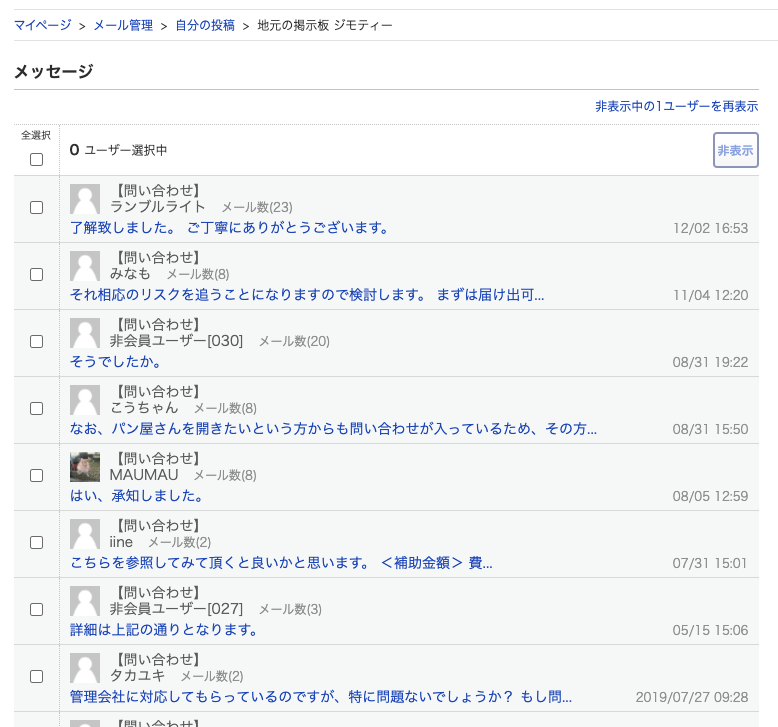Click the 非表示 button
This screenshot has width=778, height=727.
(x=735, y=150)
